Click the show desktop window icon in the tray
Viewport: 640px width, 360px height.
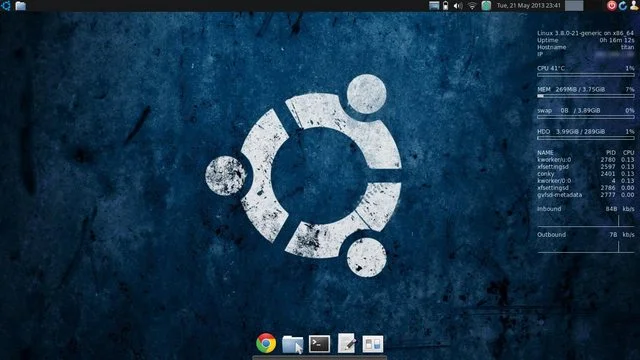pos(434,6)
